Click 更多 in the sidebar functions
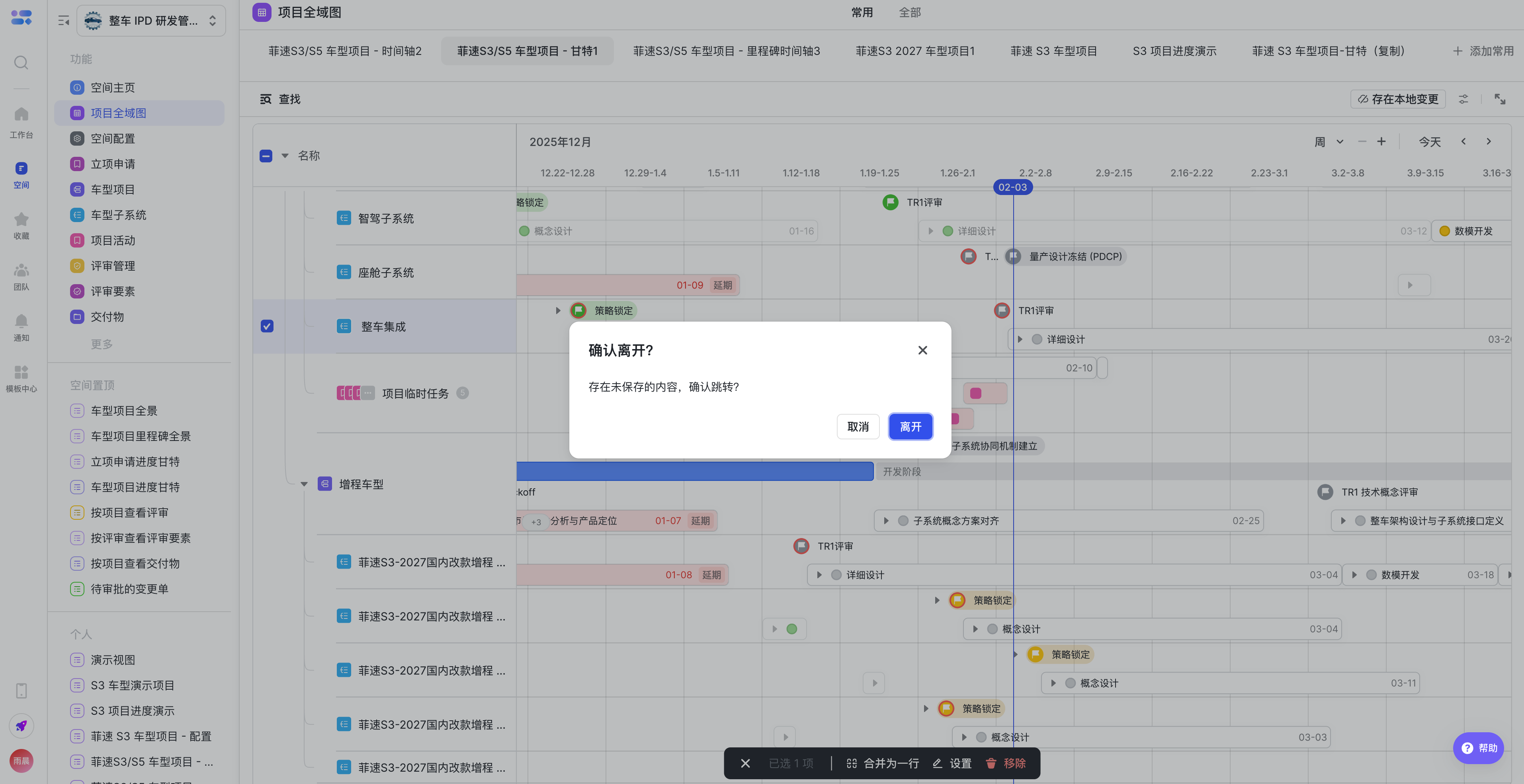 101,343
